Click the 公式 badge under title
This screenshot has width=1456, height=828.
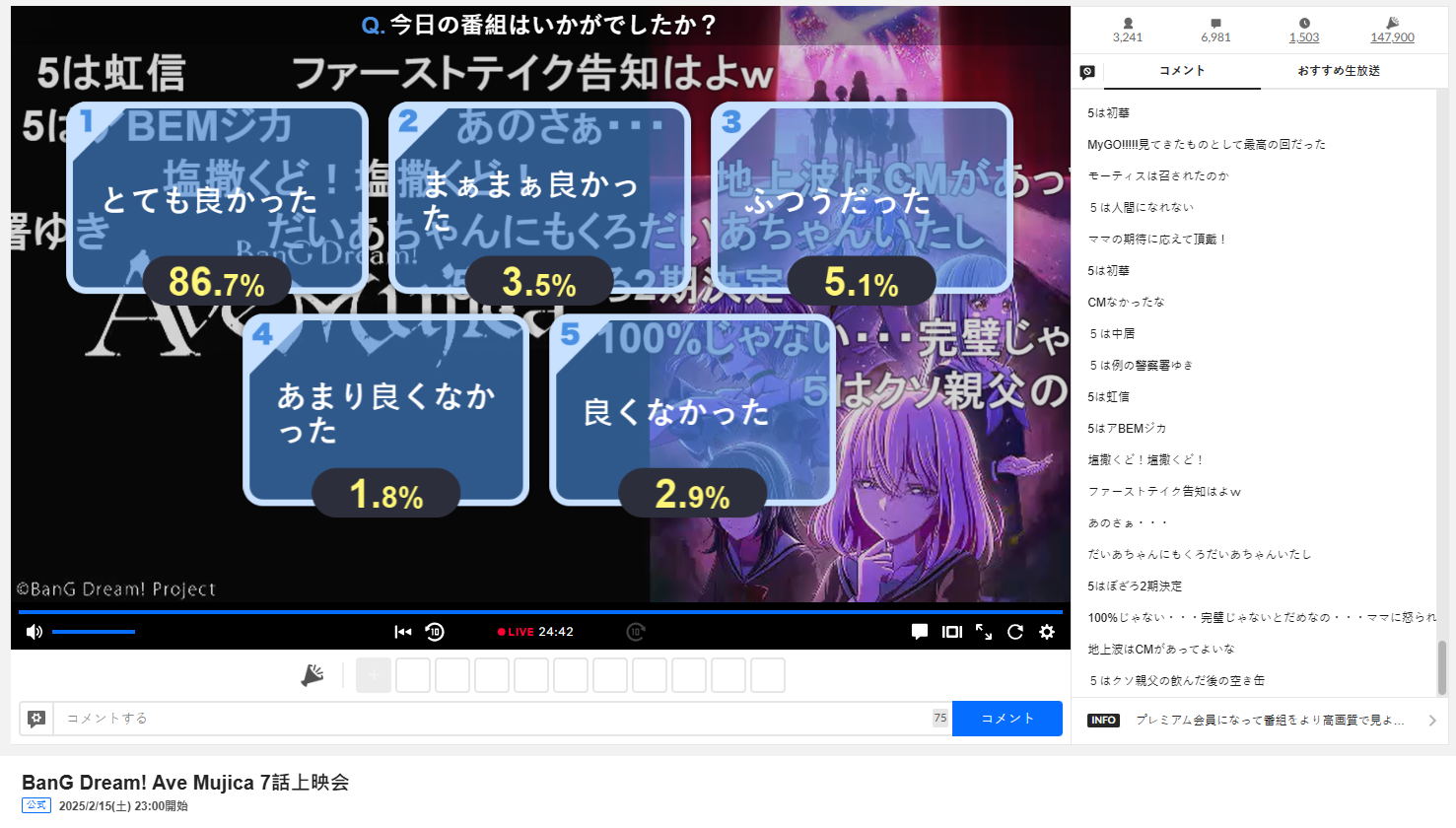click(36, 805)
